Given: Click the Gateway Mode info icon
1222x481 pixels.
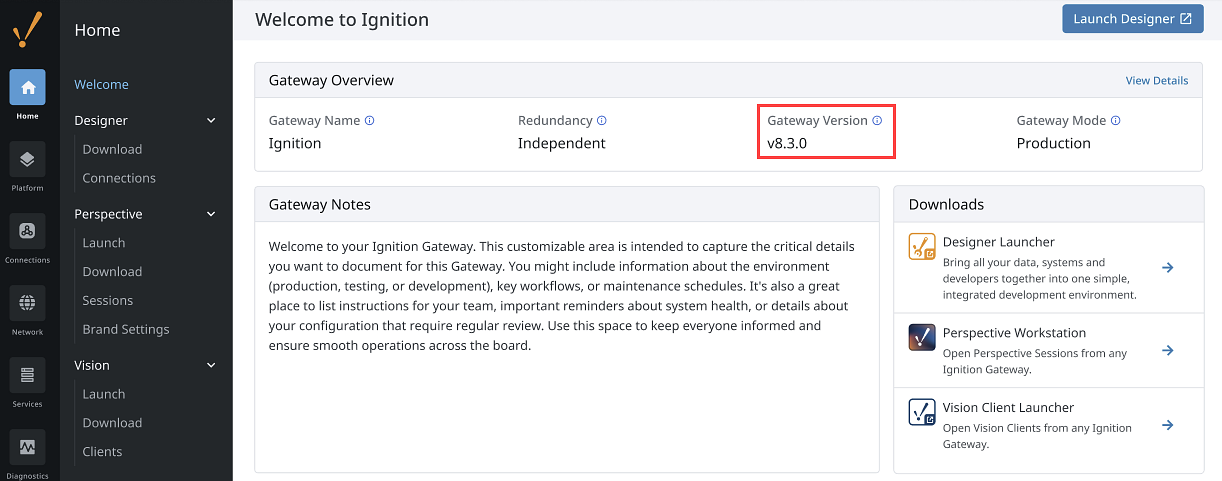Looking at the screenshot, I should (1115, 120).
